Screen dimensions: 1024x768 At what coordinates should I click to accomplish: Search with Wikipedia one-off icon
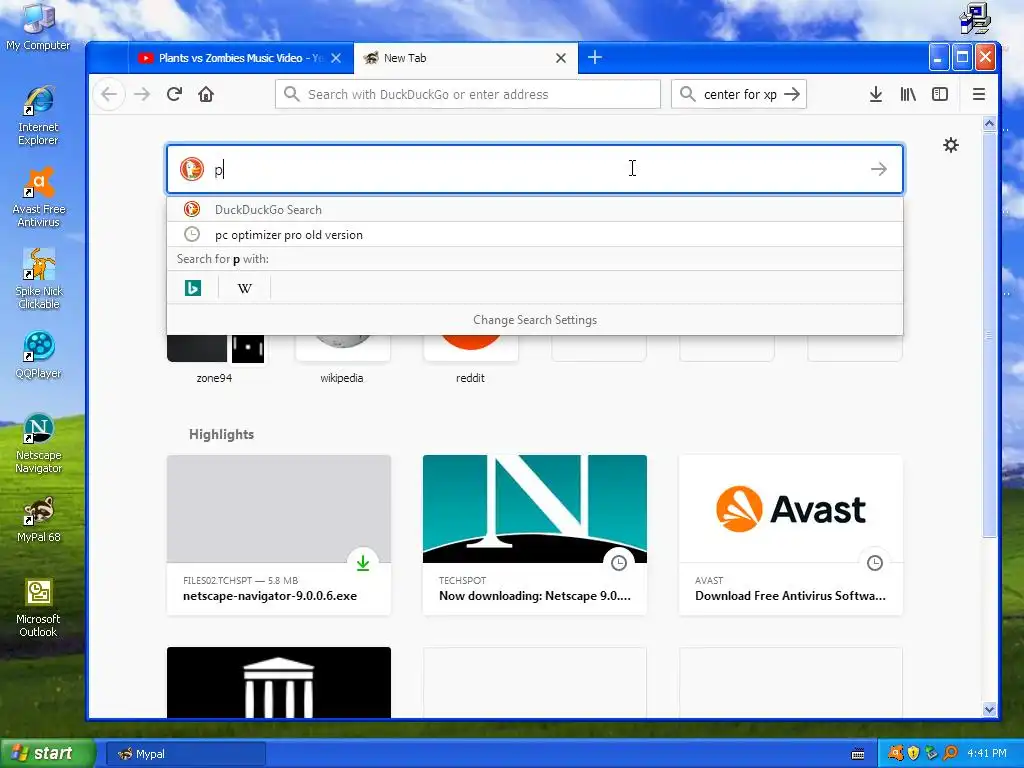click(x=244, y=288)
